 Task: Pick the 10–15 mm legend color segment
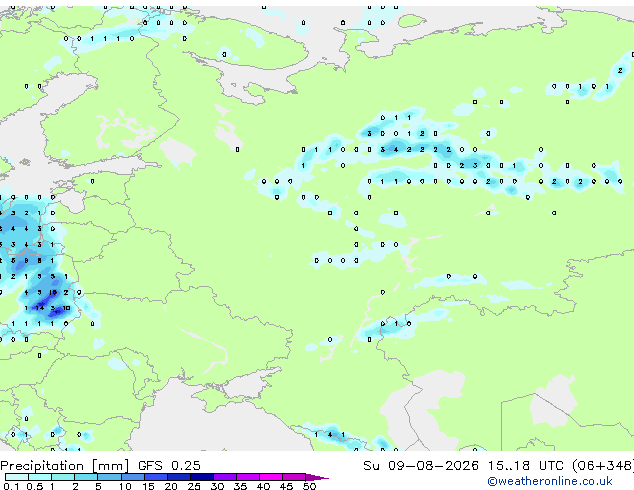[x=132, y=477]
